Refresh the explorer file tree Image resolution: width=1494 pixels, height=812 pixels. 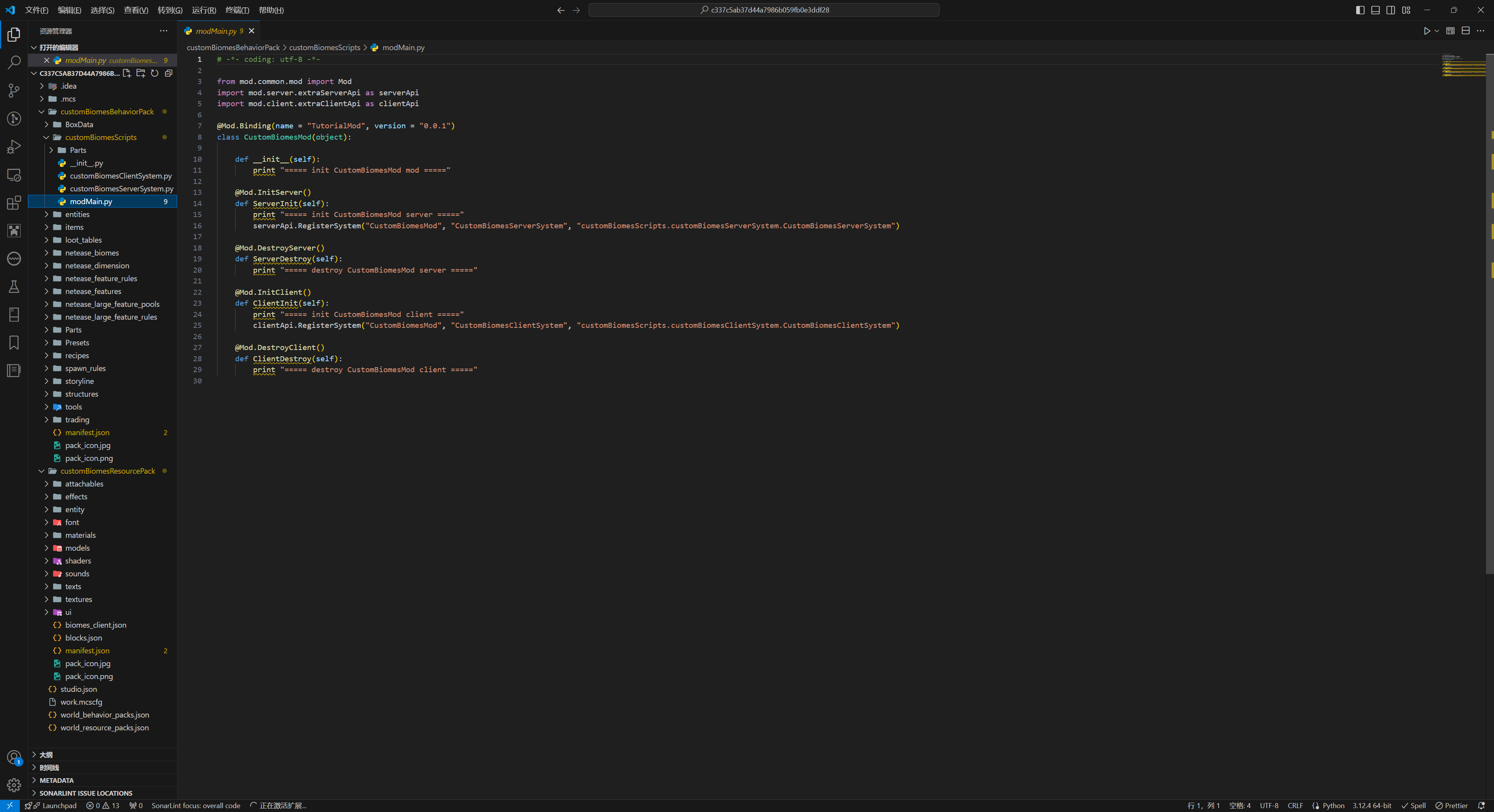(154, 73)
